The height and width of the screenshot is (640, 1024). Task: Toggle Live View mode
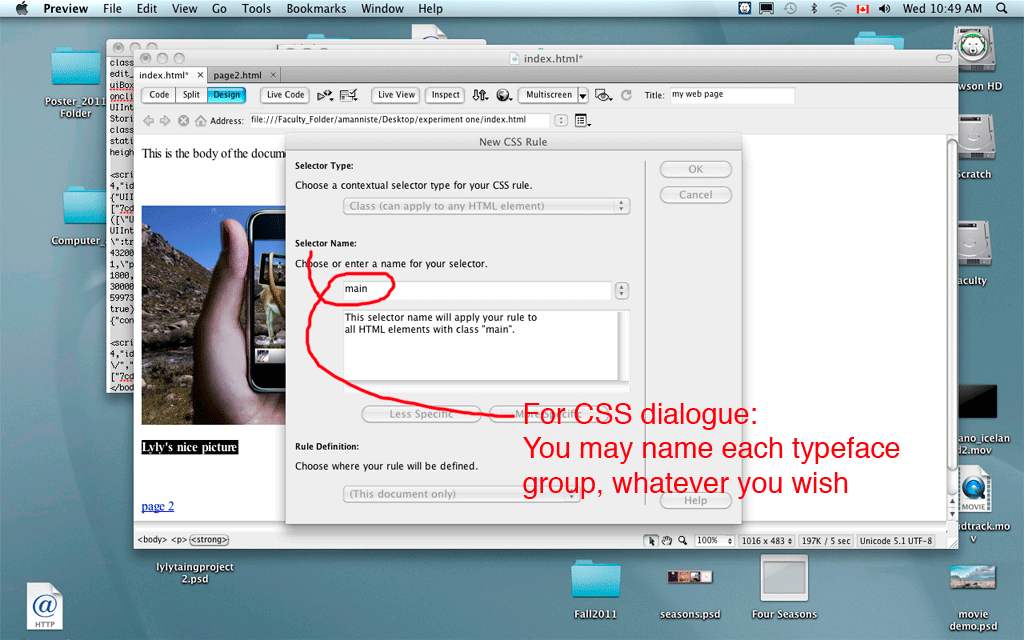[x=396, y=95]
